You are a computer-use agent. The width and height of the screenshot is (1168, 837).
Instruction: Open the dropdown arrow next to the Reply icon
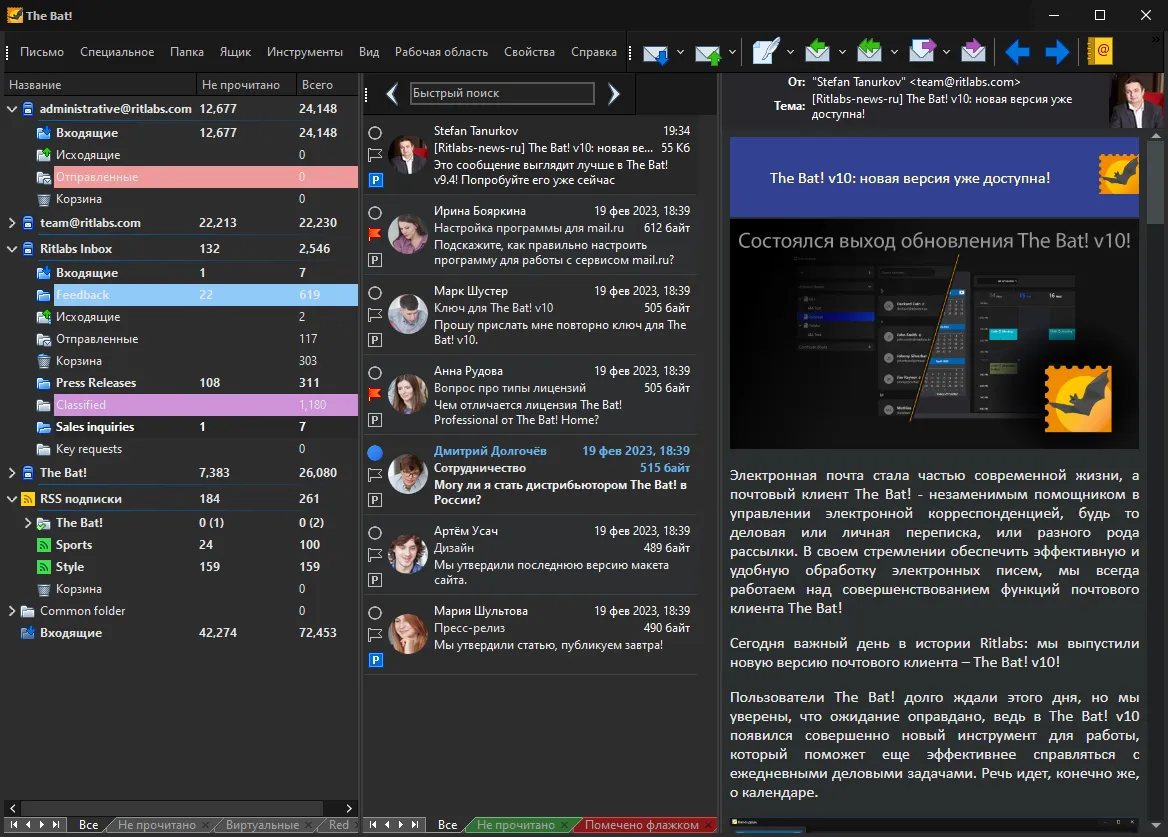coord(842,52)
